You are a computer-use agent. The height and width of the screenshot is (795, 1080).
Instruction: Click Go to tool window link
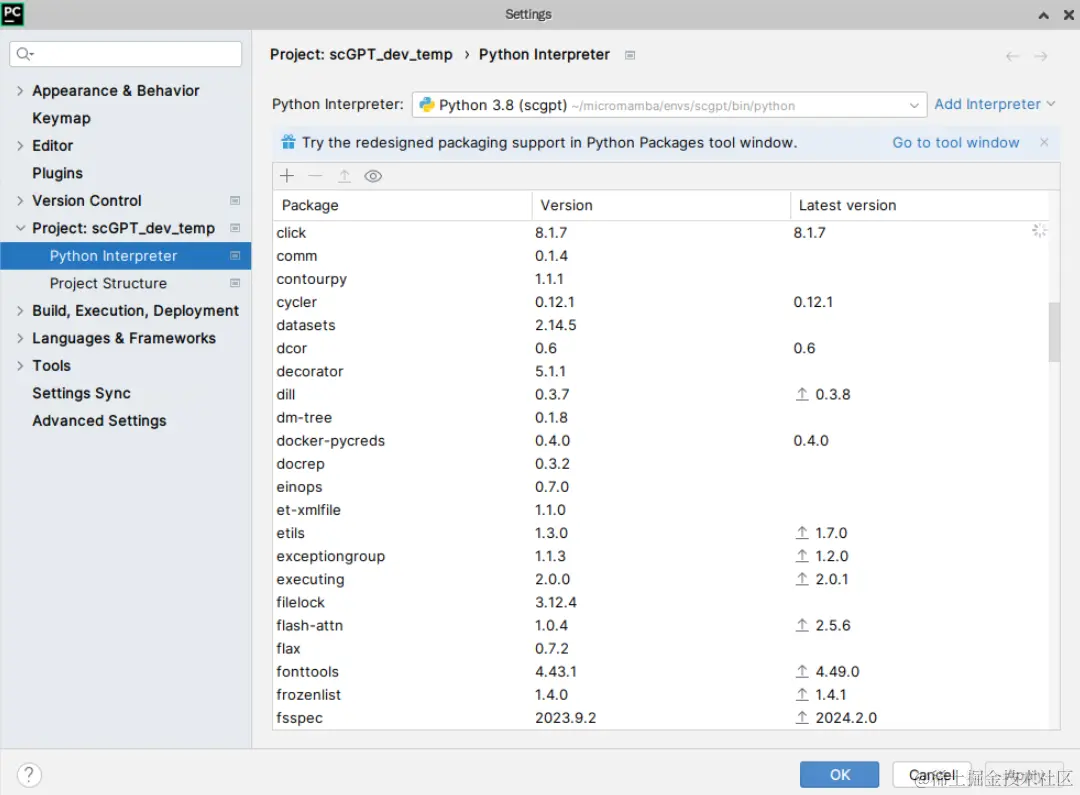pos(955,142)
